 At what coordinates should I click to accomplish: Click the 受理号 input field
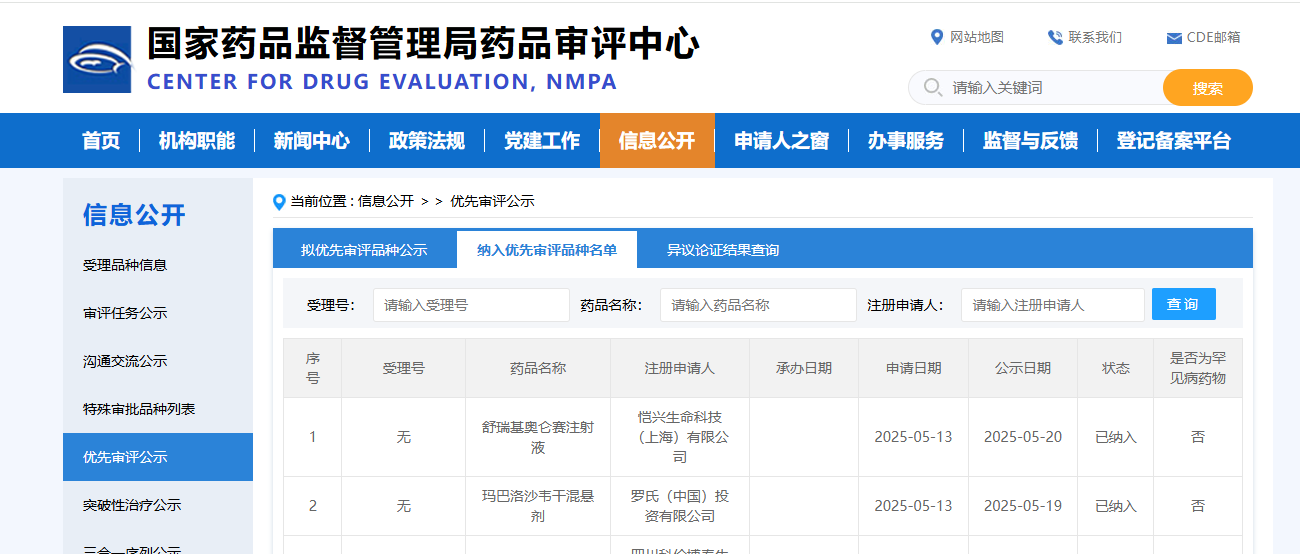coord(471,305)
